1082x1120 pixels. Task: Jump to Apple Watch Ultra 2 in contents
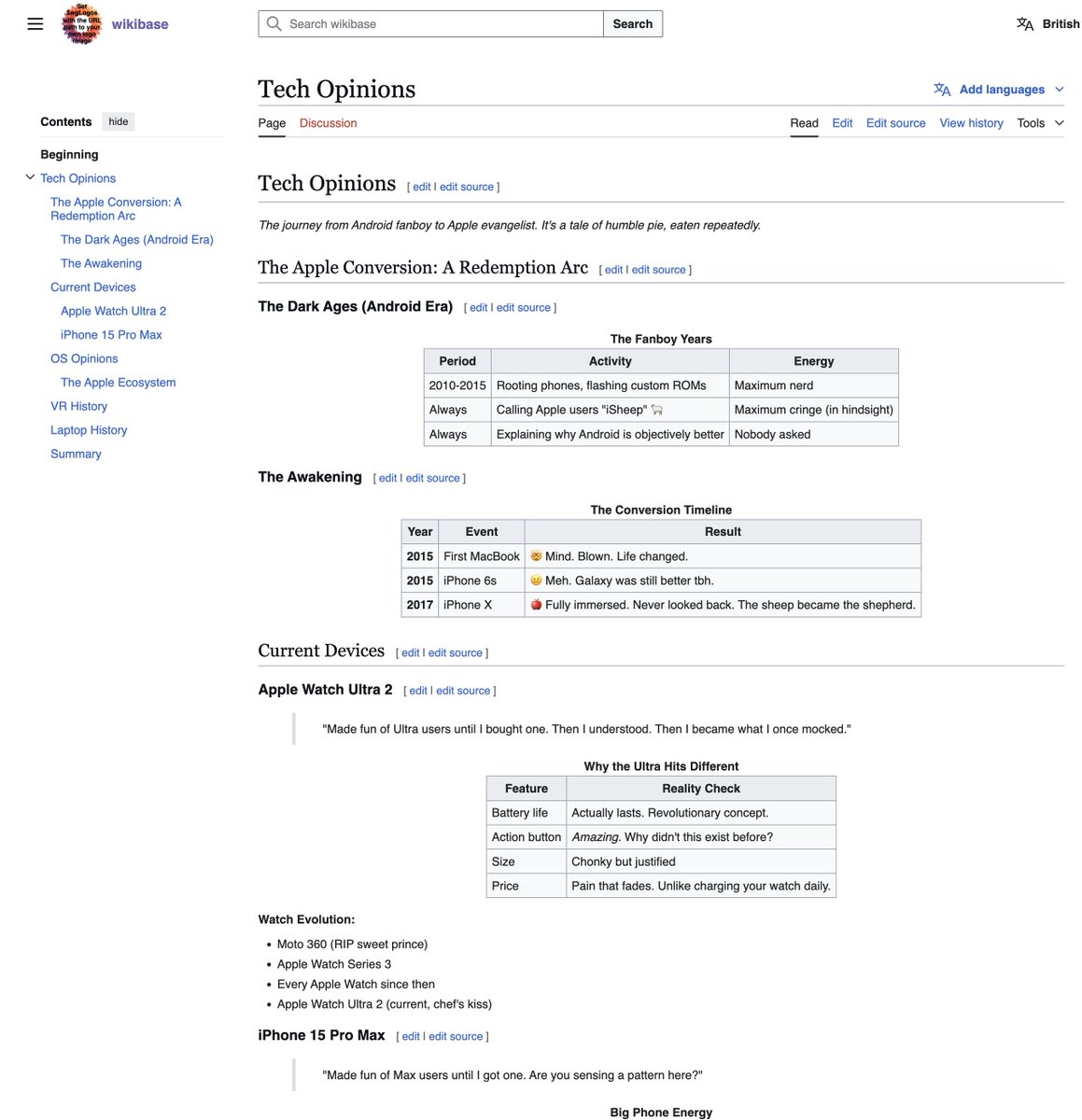point(113,312)
